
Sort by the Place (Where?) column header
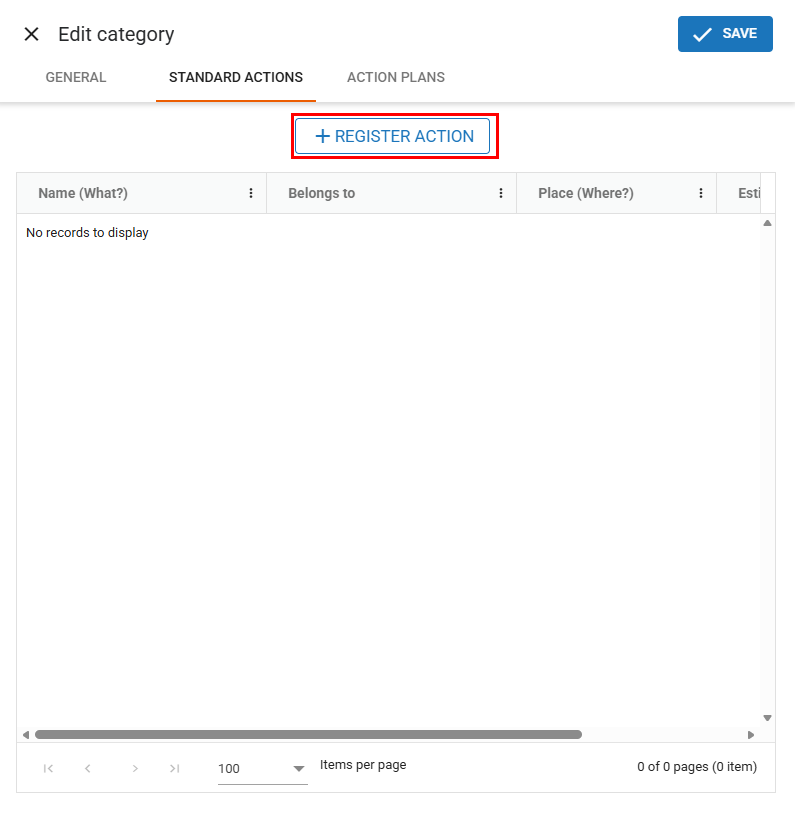(586, 194)
